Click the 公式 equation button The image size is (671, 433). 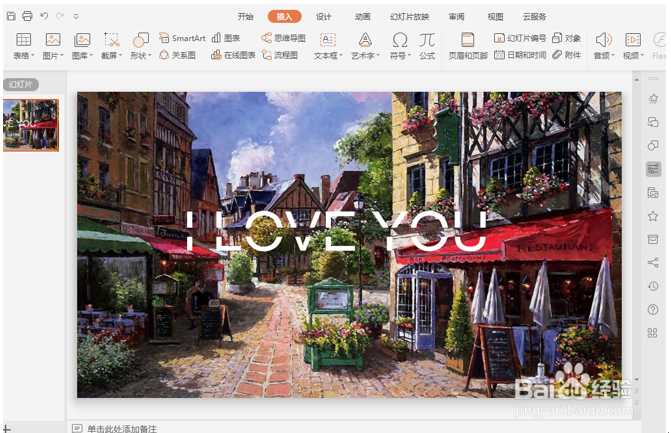pyautogui.click(x=427, y=46)
